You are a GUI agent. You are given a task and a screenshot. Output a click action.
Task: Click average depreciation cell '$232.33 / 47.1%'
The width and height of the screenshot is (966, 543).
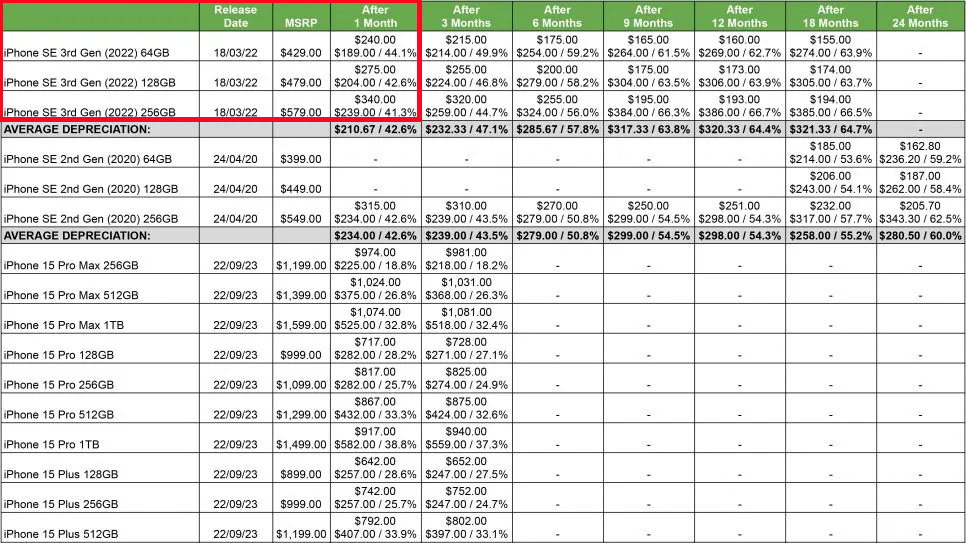(466, 129)
